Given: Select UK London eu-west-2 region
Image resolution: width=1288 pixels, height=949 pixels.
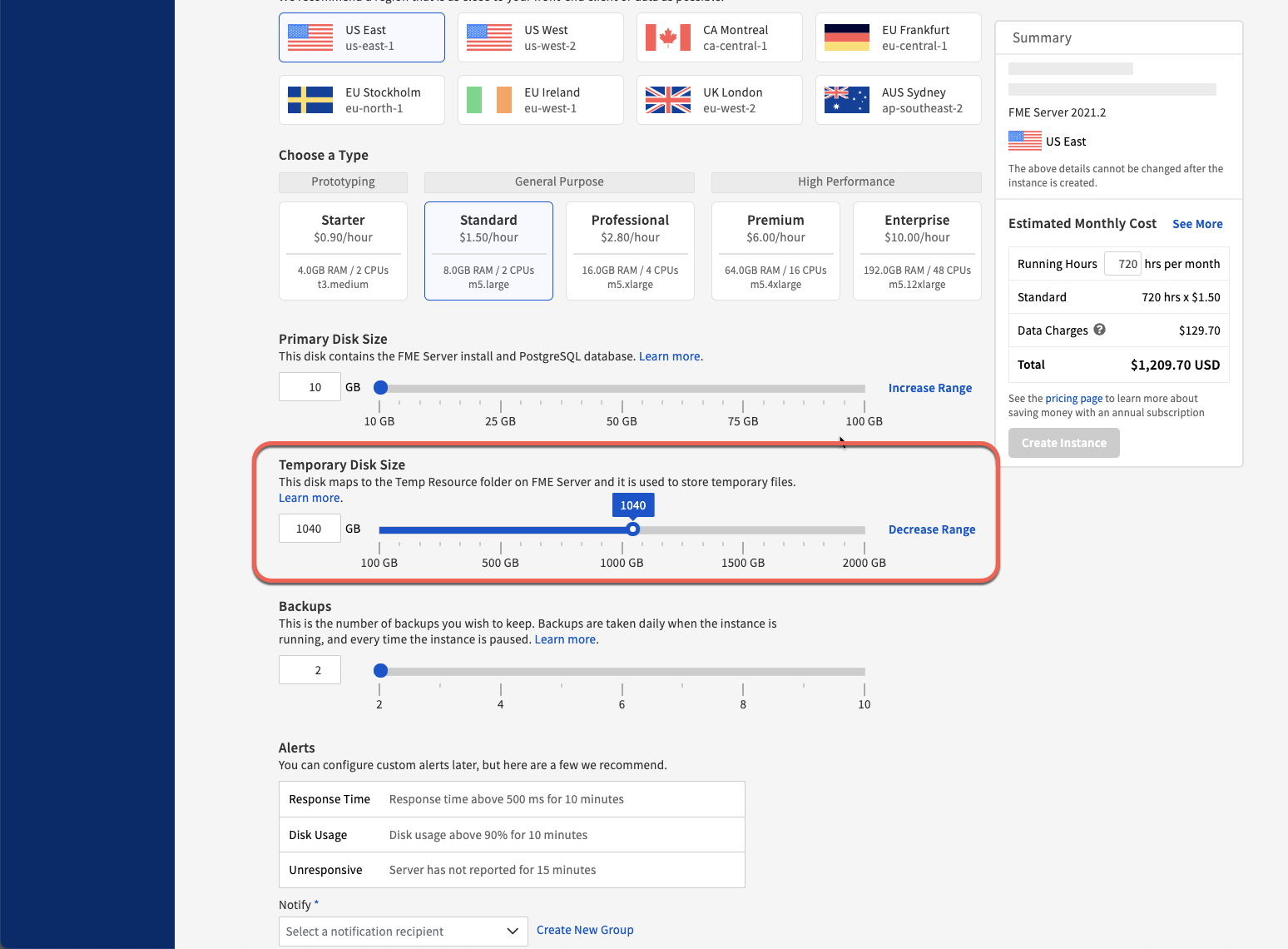Looking at the screenshot, I should (720, 100).
